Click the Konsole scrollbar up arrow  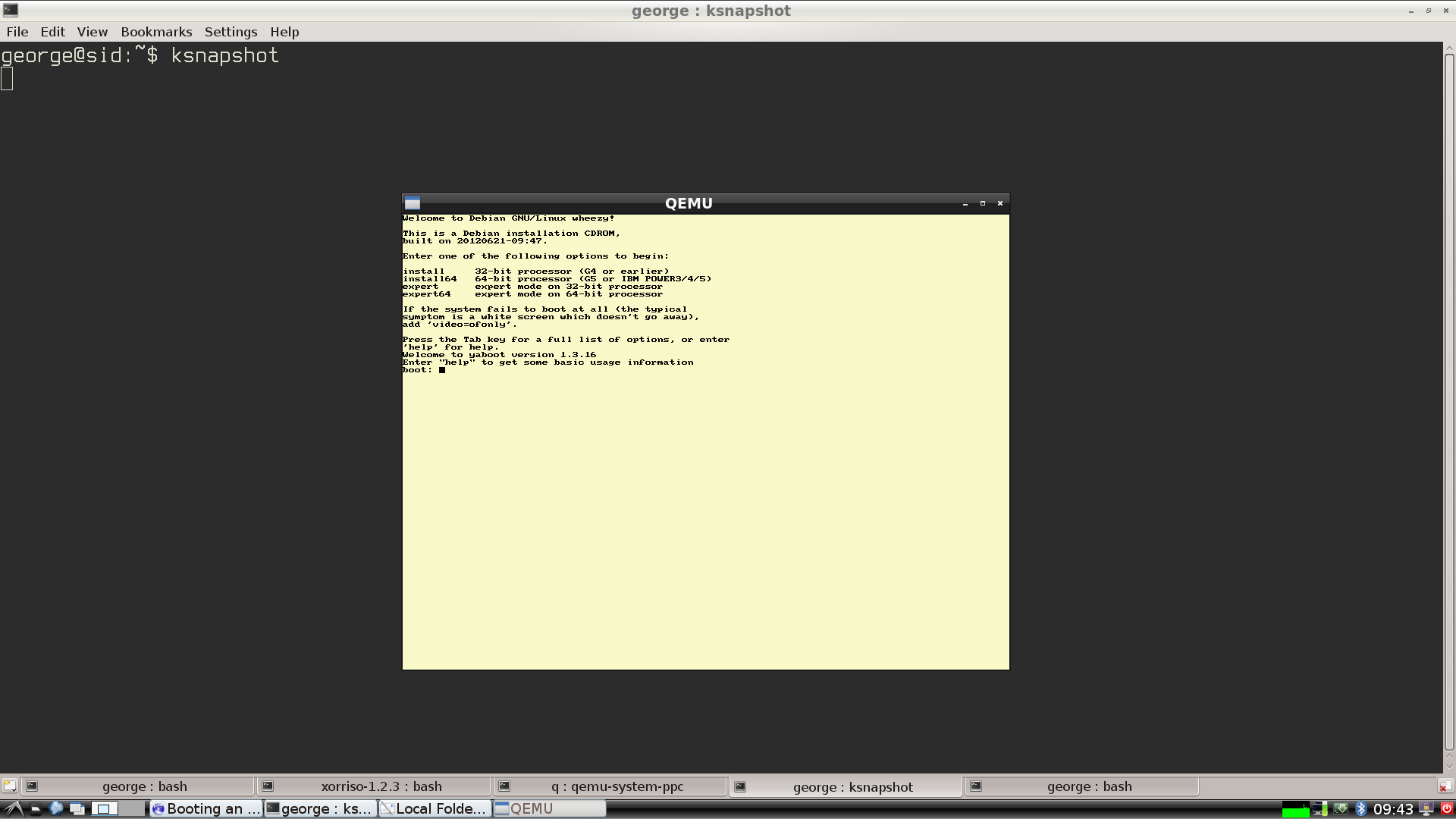1448,49
